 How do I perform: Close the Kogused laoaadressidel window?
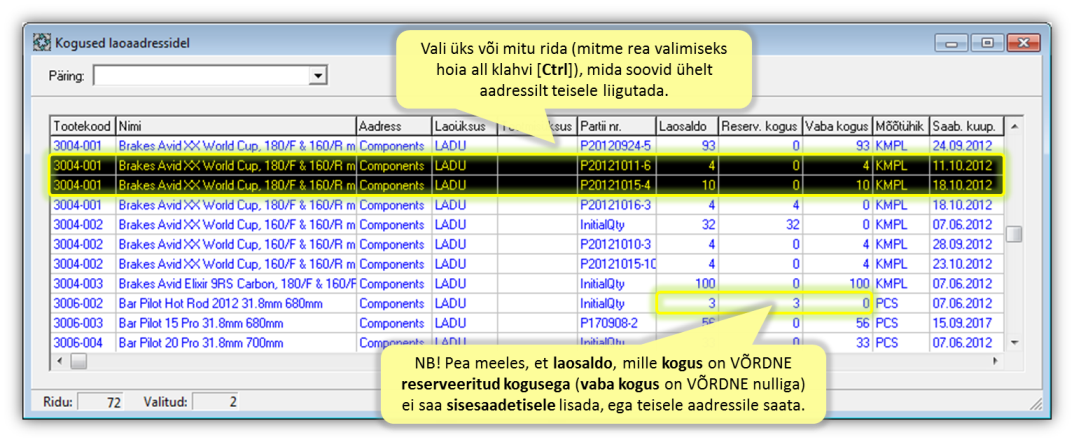click(x=1024, y=42)
